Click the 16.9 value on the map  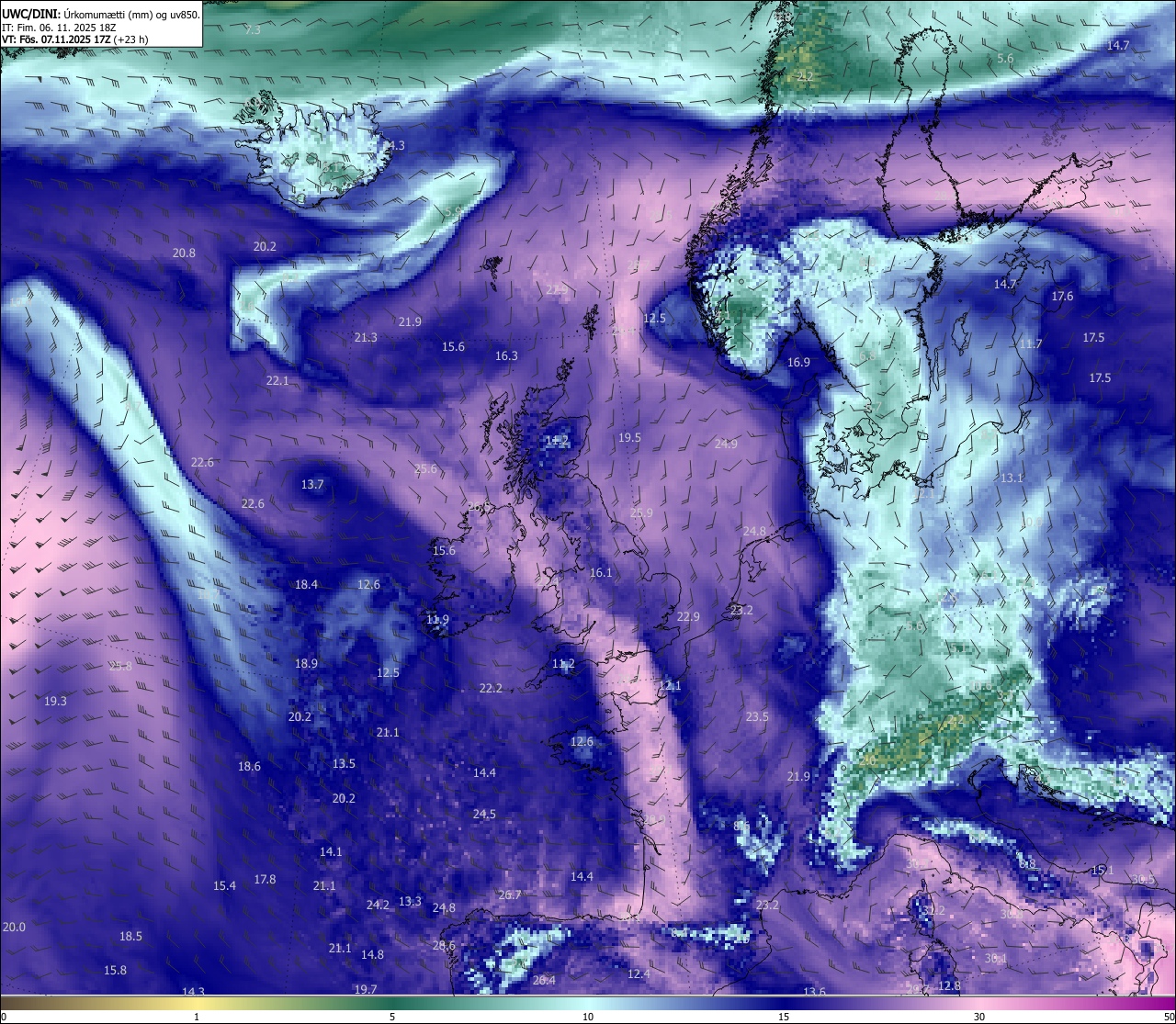coord(798,363)
